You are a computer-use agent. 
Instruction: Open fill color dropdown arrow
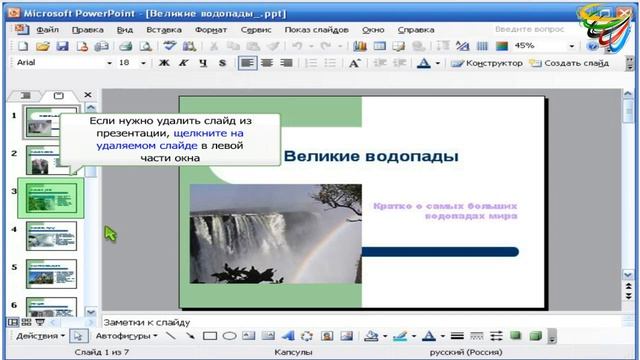(x=385, y=336)
